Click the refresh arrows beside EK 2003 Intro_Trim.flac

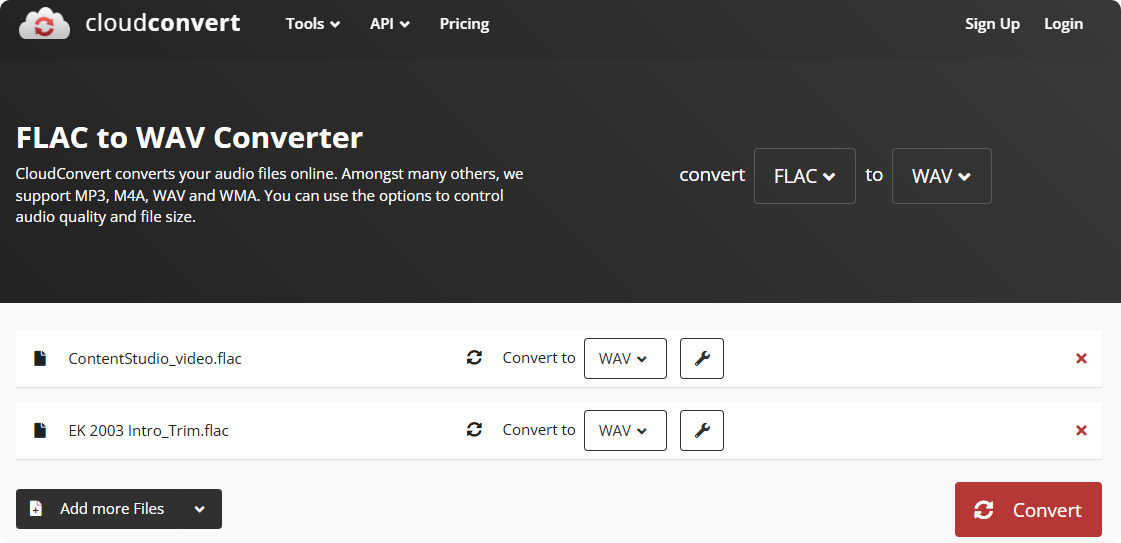point(474,430)
